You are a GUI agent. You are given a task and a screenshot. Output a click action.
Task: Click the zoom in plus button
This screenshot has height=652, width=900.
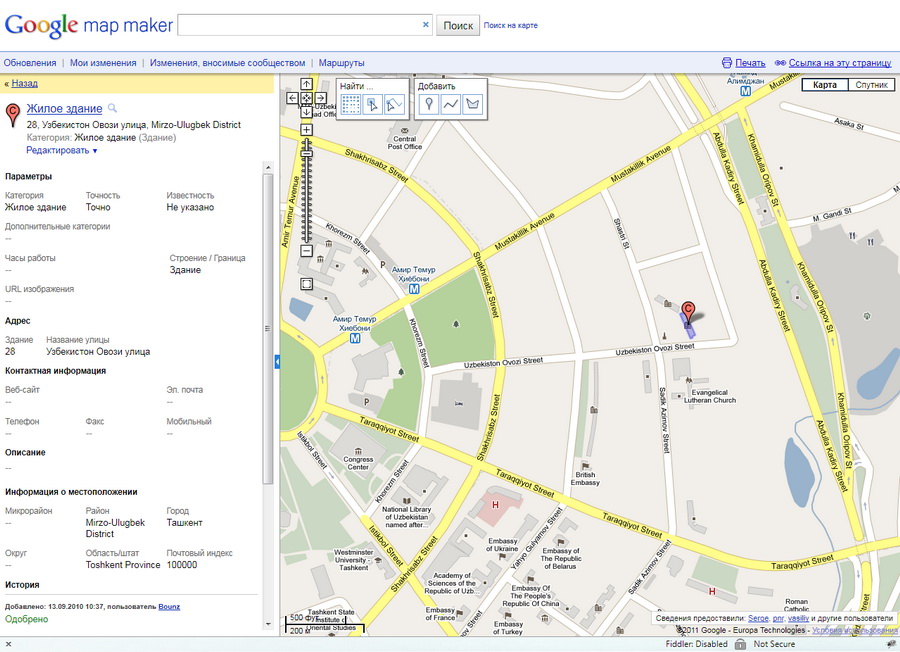coord(307,130)
